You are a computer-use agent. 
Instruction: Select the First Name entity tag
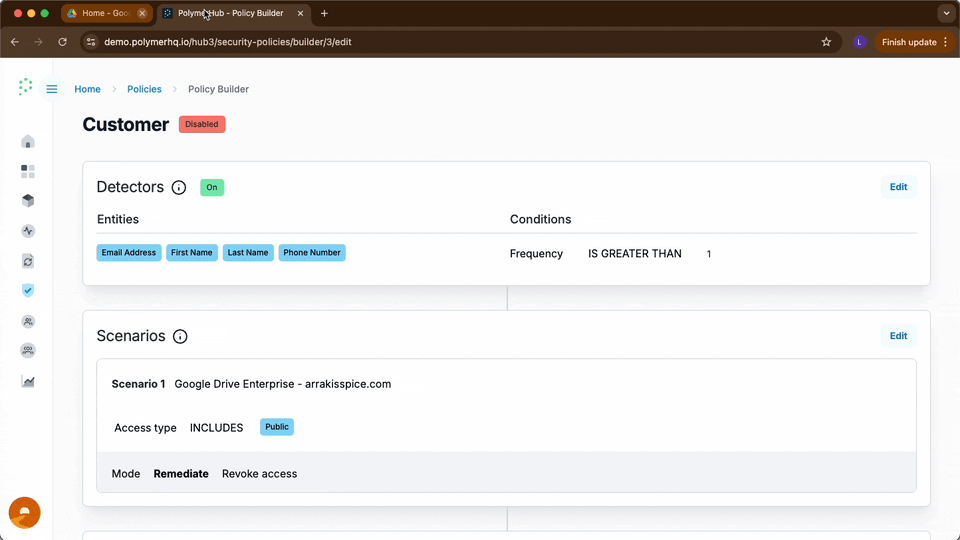tap(192, 253)
